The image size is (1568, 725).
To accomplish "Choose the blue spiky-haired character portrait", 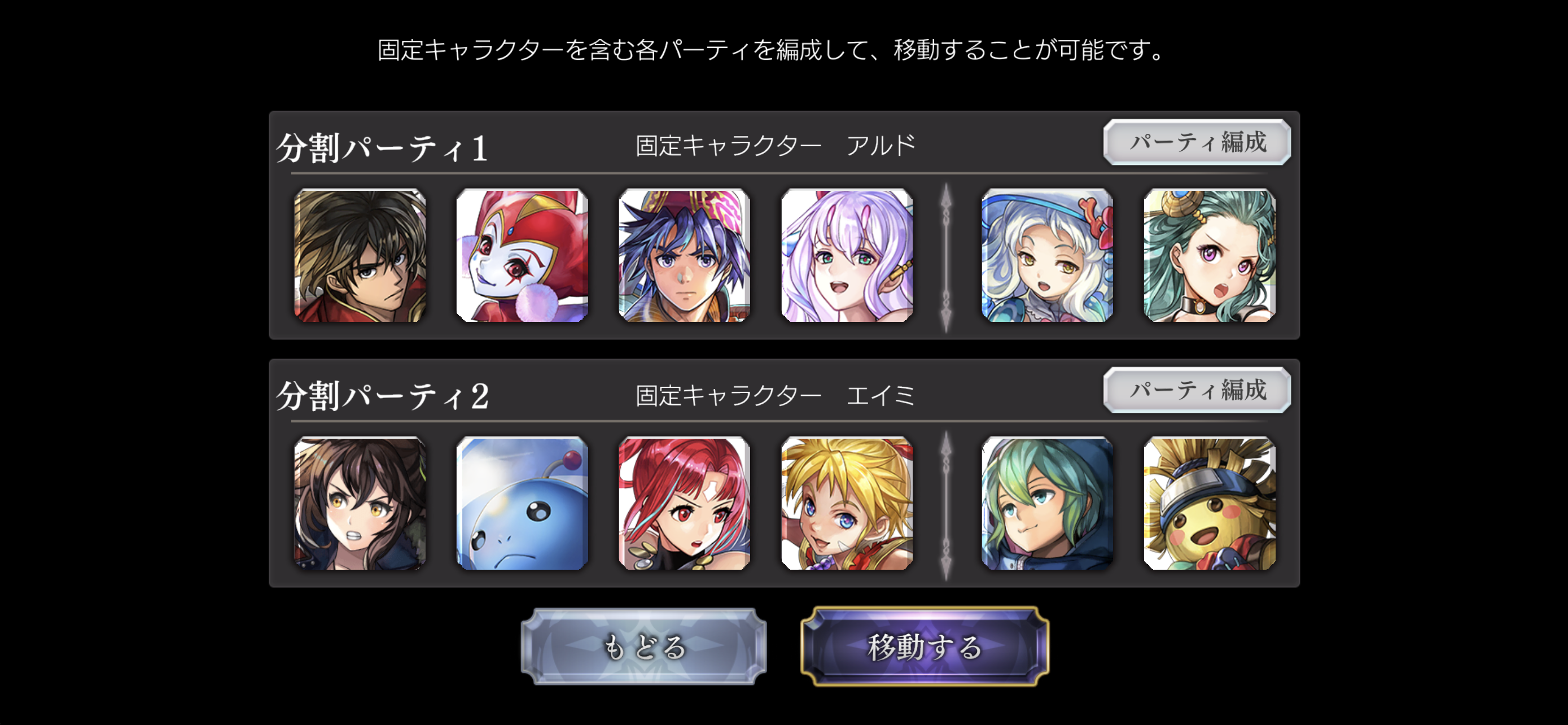I will pos(684,256).
